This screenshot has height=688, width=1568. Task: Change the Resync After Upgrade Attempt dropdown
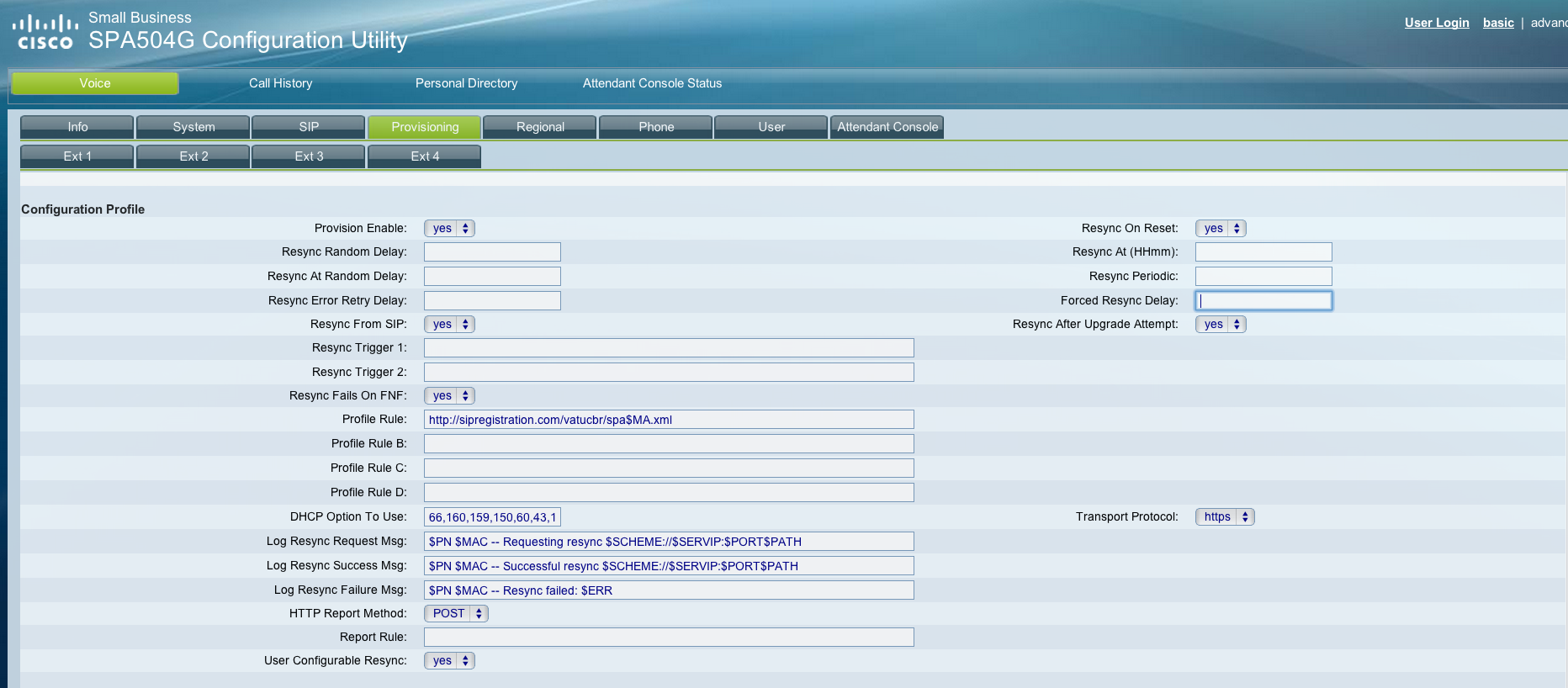click(x=1221, y=324)
